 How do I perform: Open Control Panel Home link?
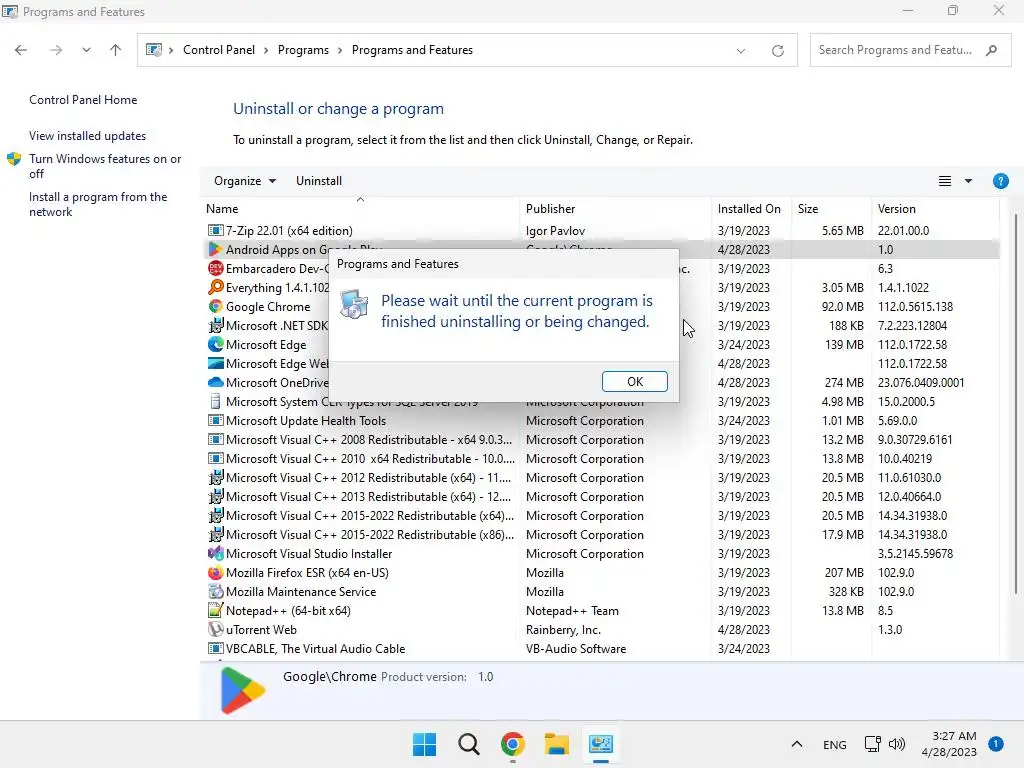83,100
